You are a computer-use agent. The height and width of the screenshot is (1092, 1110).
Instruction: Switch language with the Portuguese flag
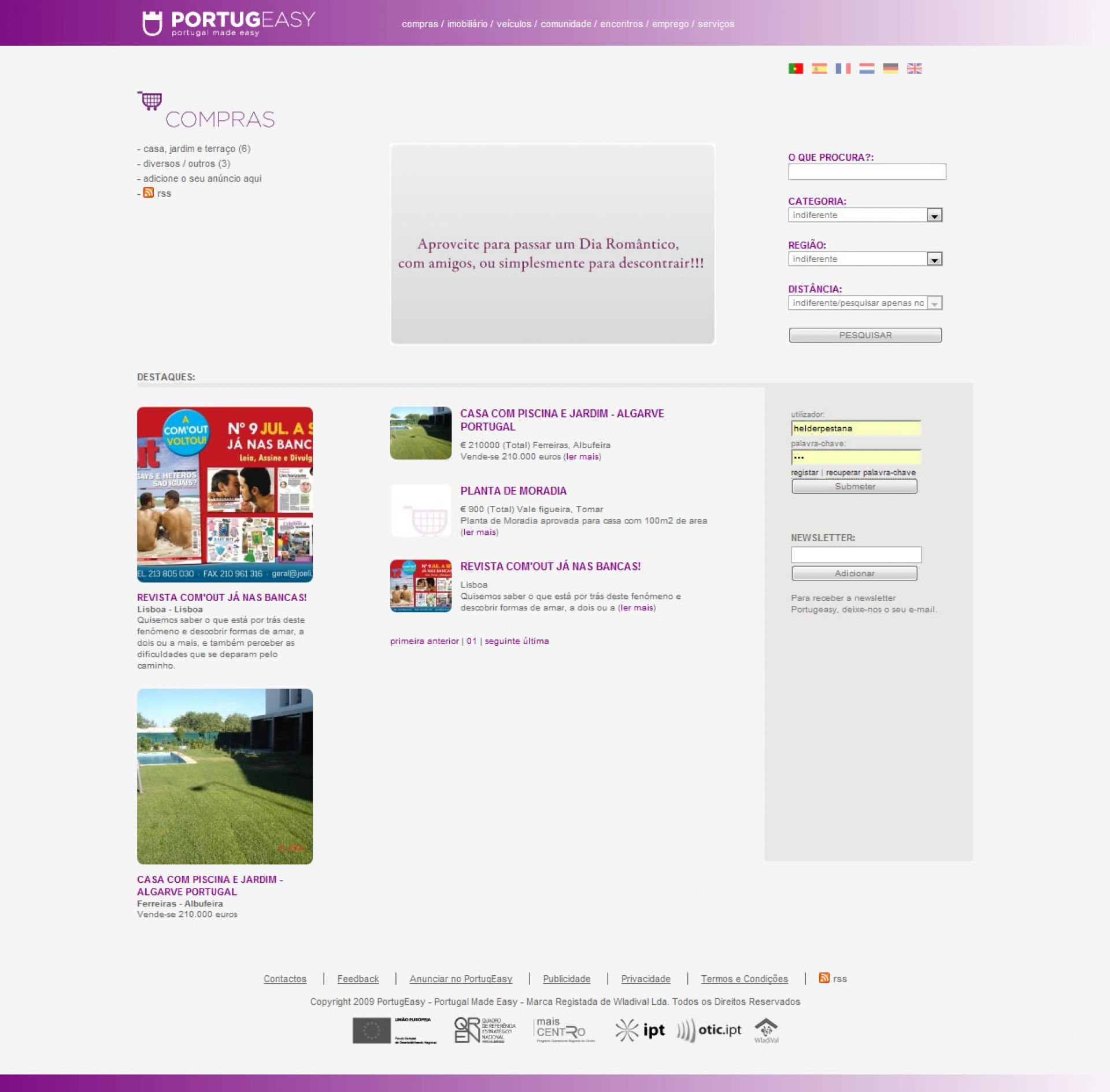pyautogui.click(x=795, y=69)
